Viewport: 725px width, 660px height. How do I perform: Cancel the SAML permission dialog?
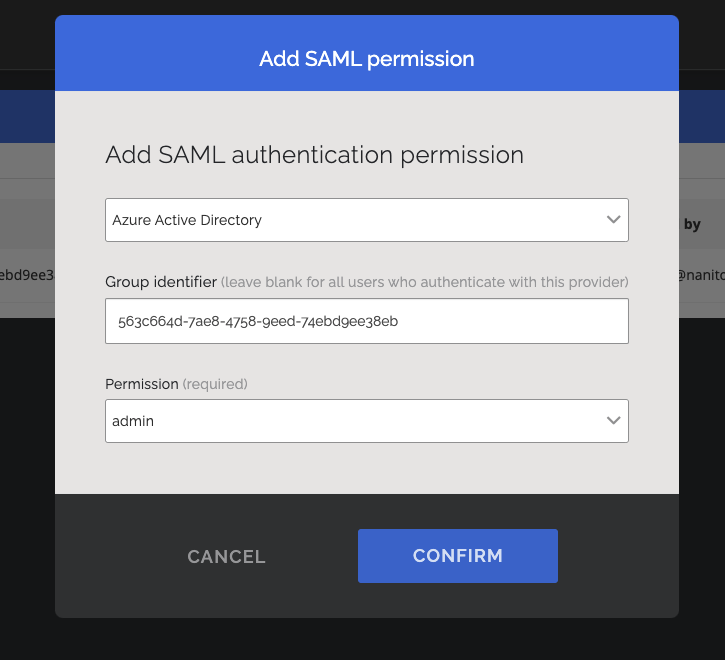(x=226, y=557)
